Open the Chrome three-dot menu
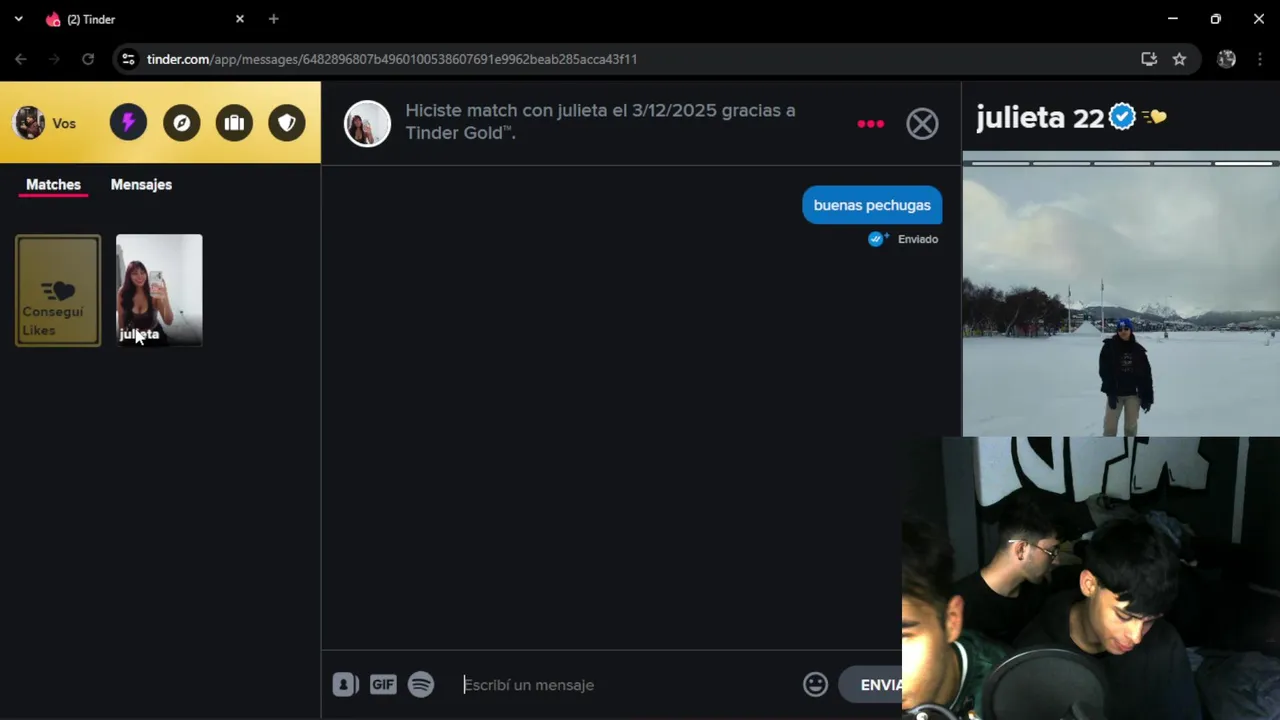The width and height of the screenshot is (1280, 720). [1259, 59]
